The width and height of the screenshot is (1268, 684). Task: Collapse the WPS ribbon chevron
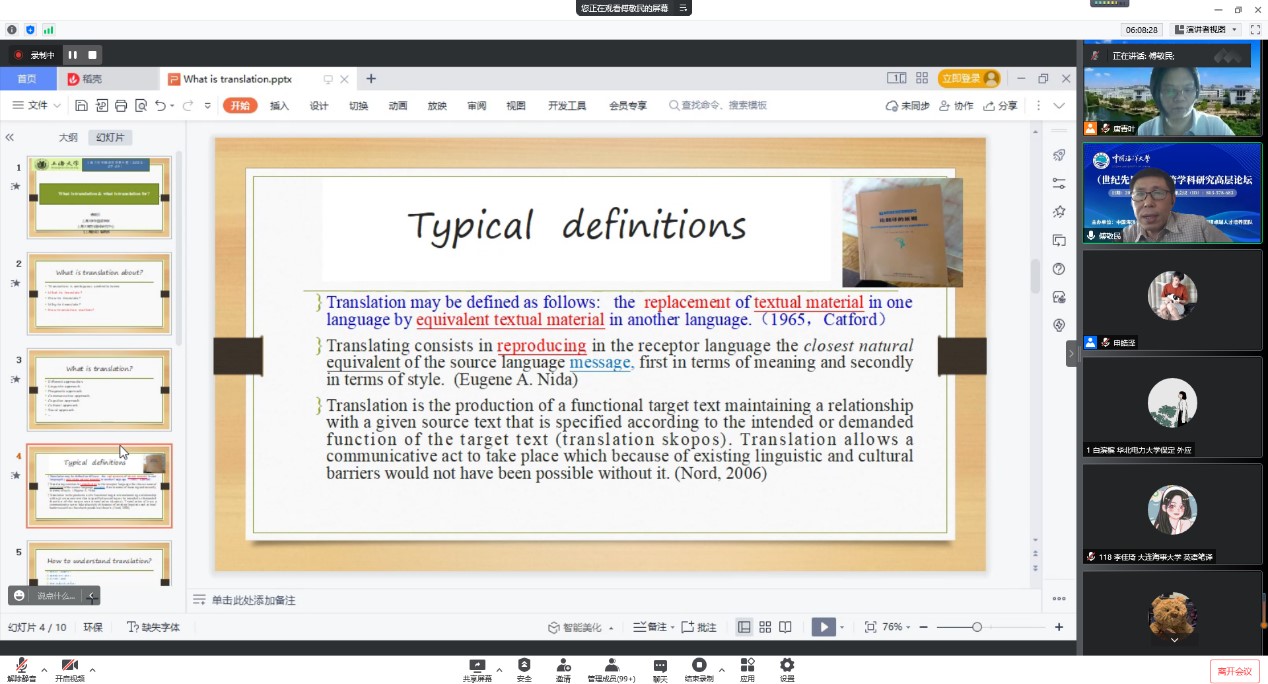1059,106
